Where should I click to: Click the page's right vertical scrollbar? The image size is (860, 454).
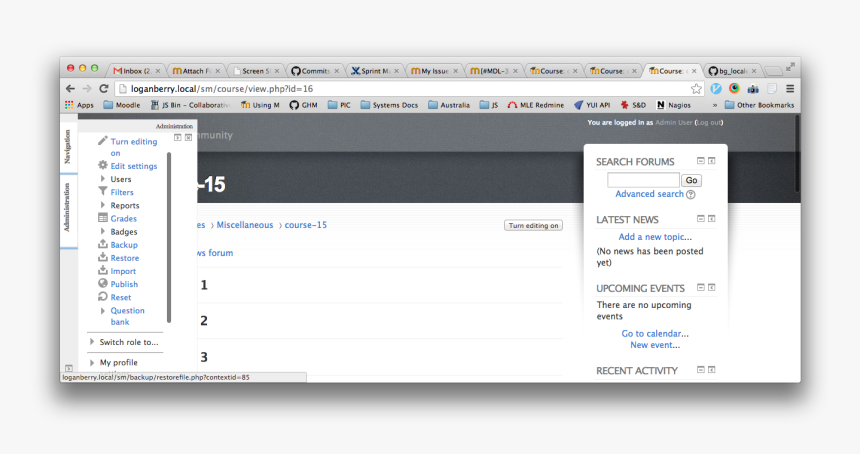tap(797, 154)
